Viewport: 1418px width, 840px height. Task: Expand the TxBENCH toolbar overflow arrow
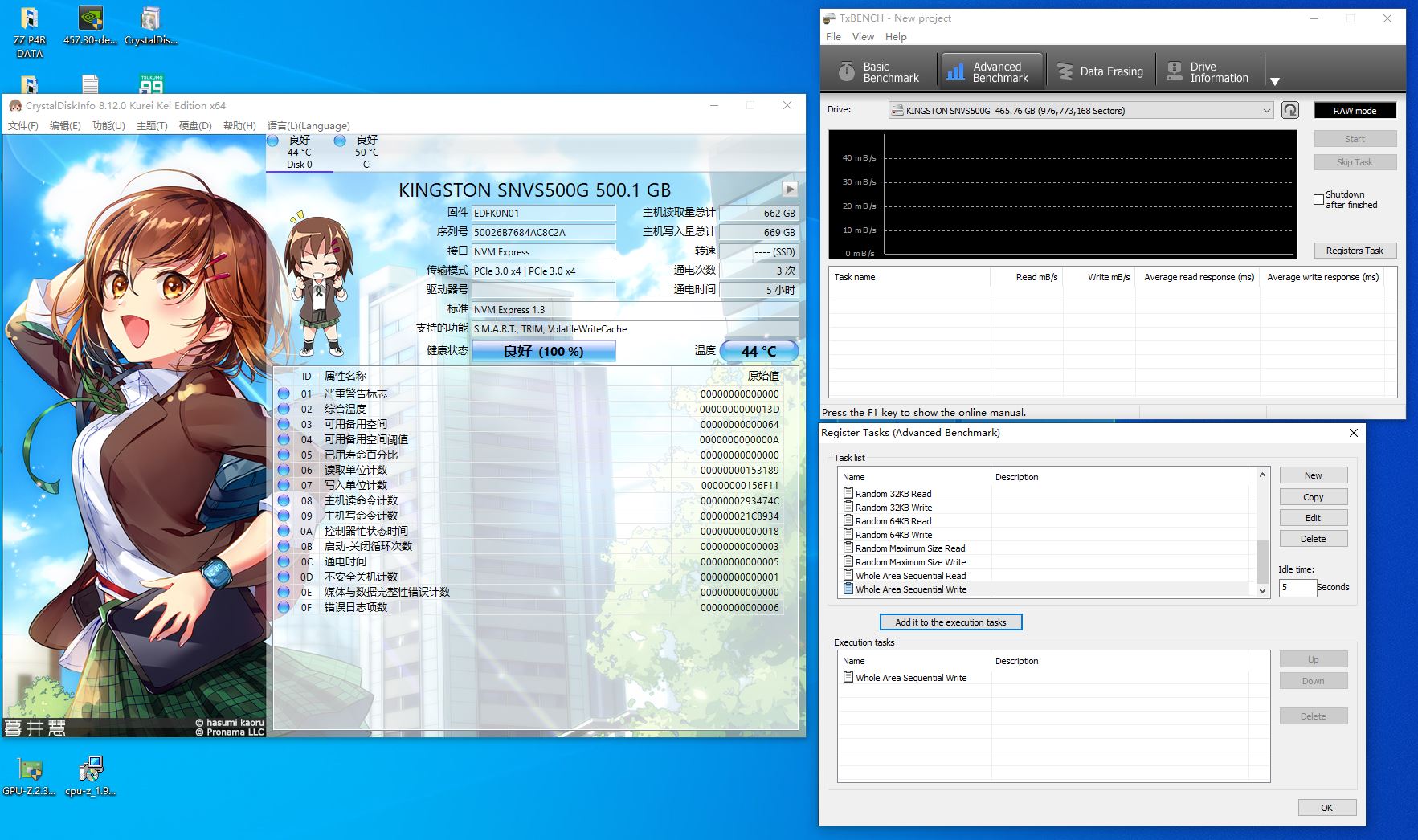coord(1274,81)
